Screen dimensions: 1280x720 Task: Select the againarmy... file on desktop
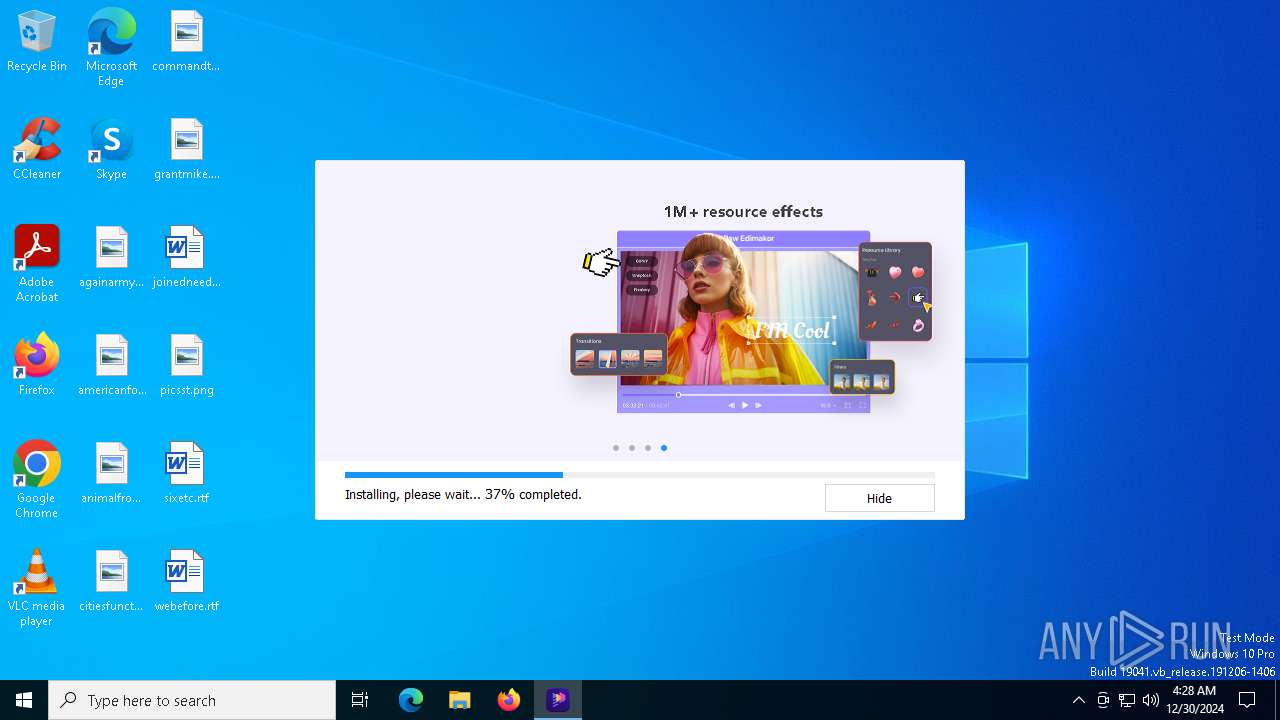pos(111,258)
